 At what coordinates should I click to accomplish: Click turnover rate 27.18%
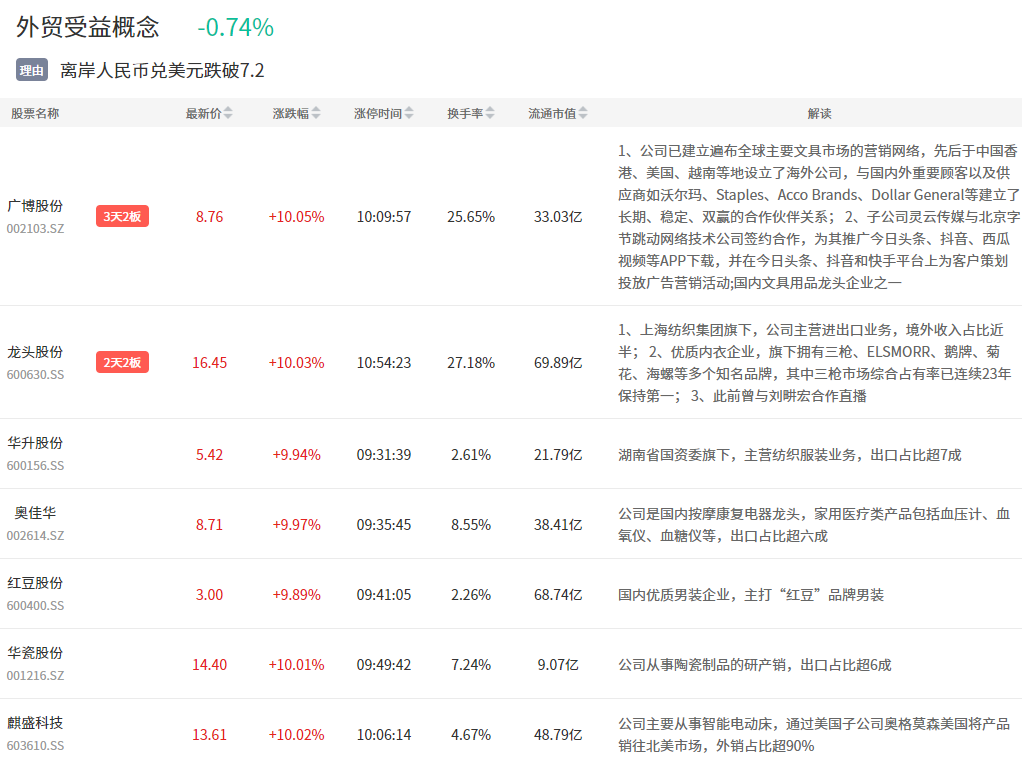click(471, 363)
